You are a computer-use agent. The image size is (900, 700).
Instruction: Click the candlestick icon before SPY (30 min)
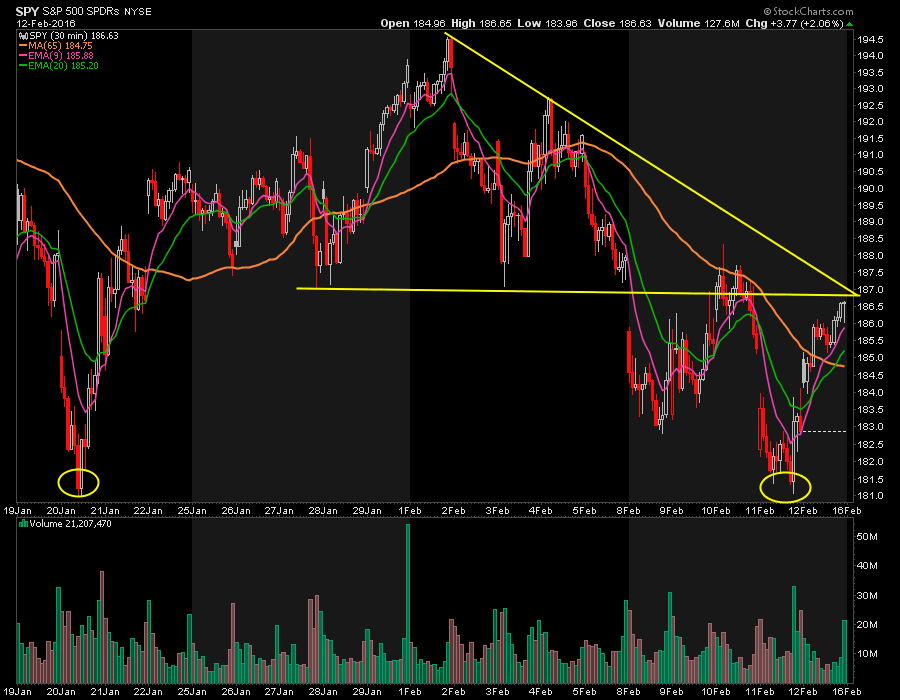tap(24, 36)
